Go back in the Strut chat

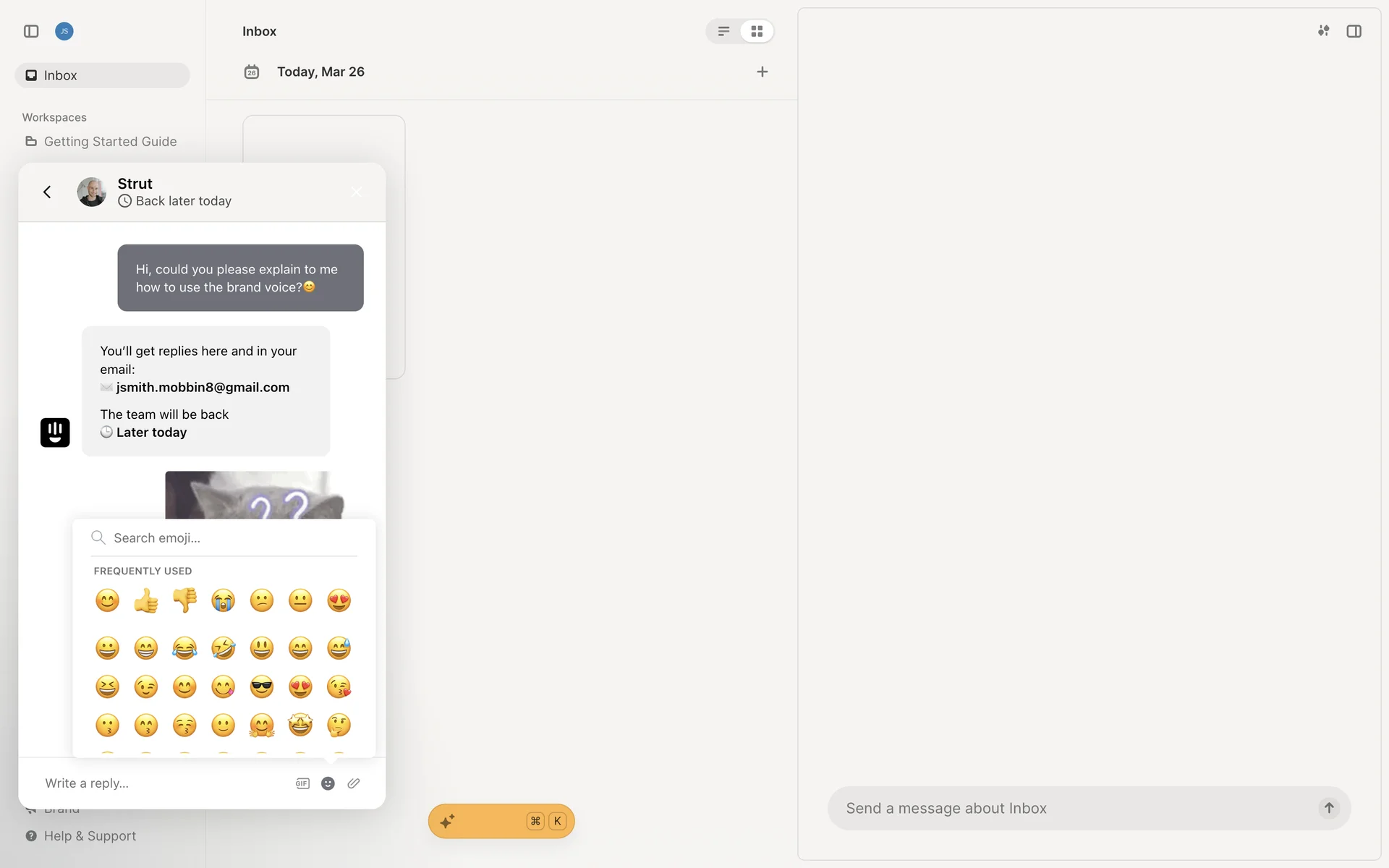(47, 192)
